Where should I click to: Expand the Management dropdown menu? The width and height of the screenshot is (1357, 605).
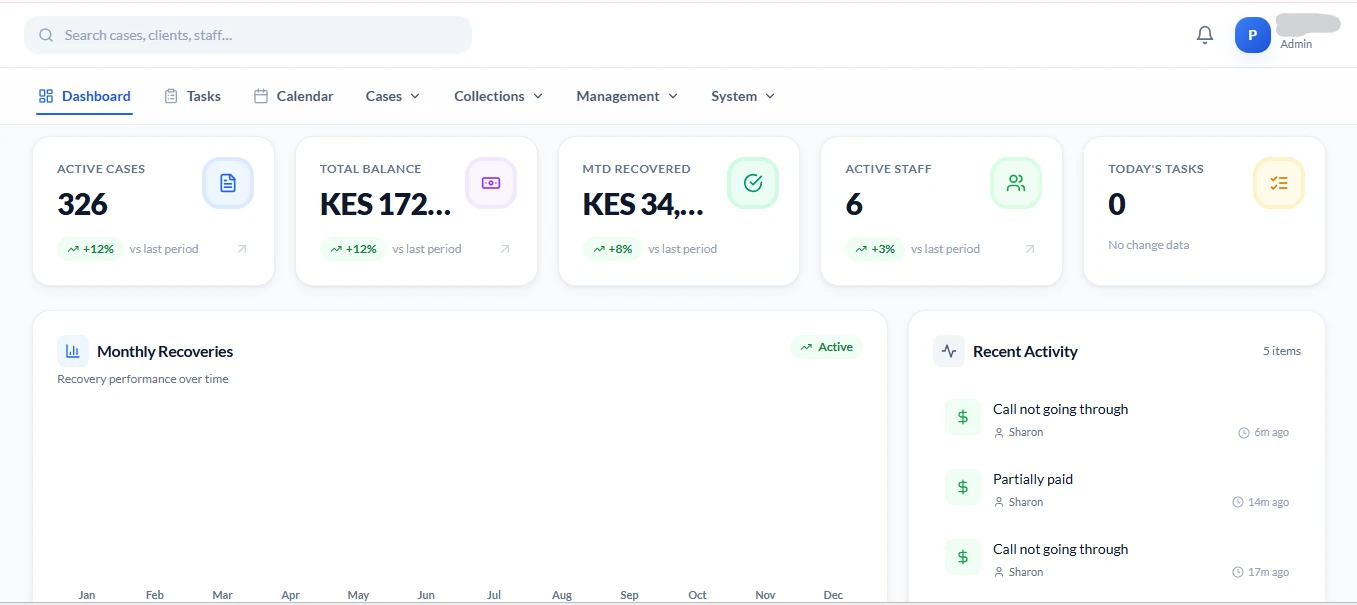pyautogui.click(x=627, y=96)
